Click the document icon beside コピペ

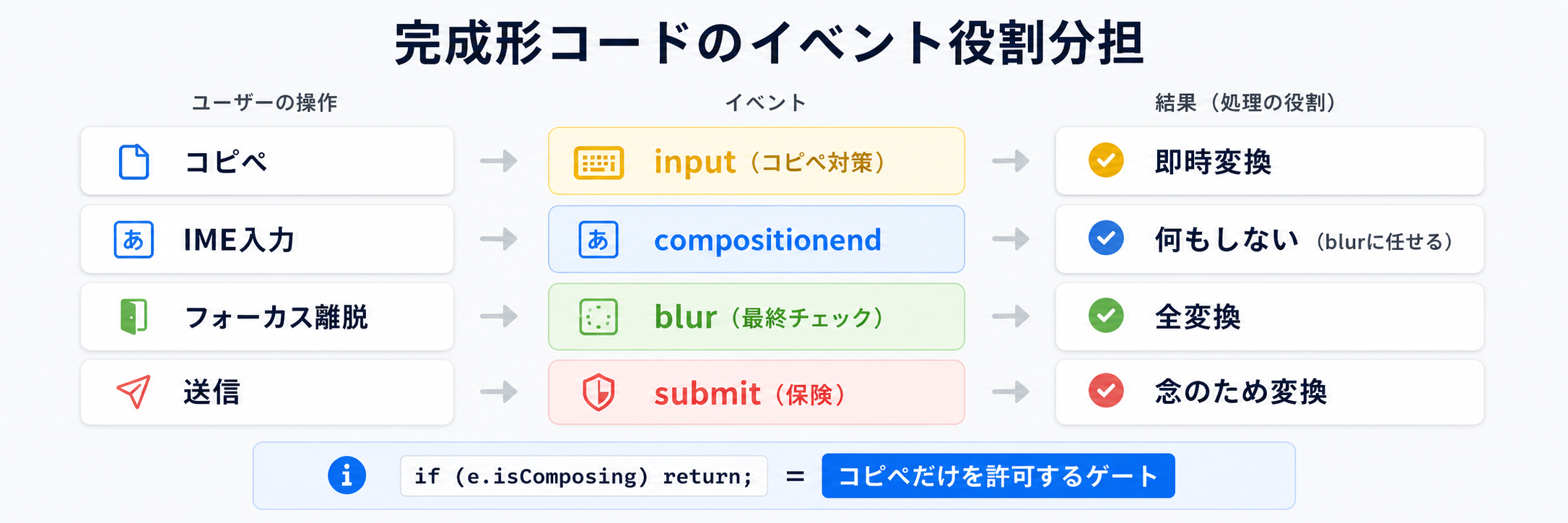coord(134,161)
